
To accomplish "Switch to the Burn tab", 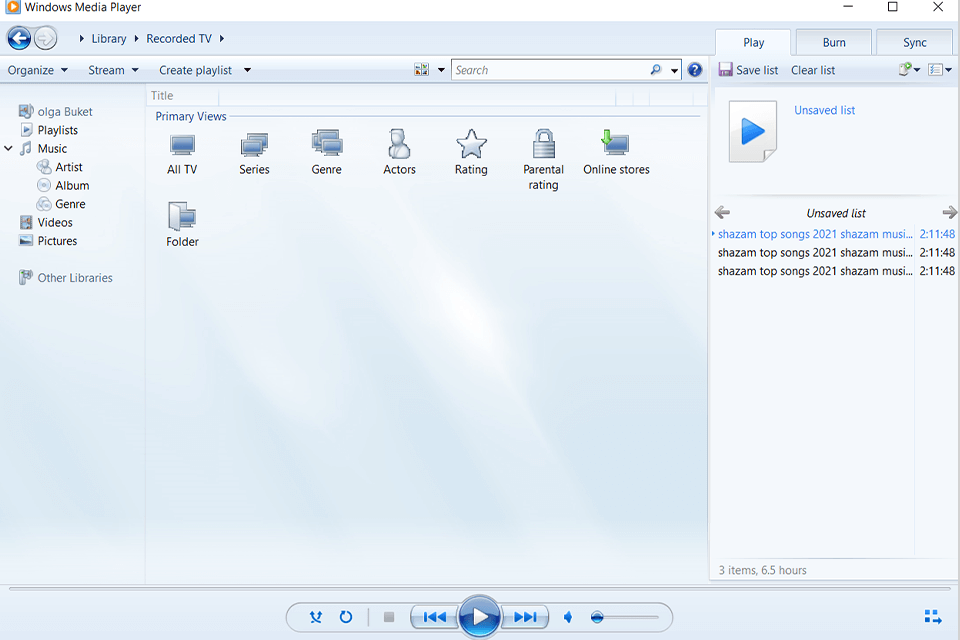I will [x=834, y=42].
